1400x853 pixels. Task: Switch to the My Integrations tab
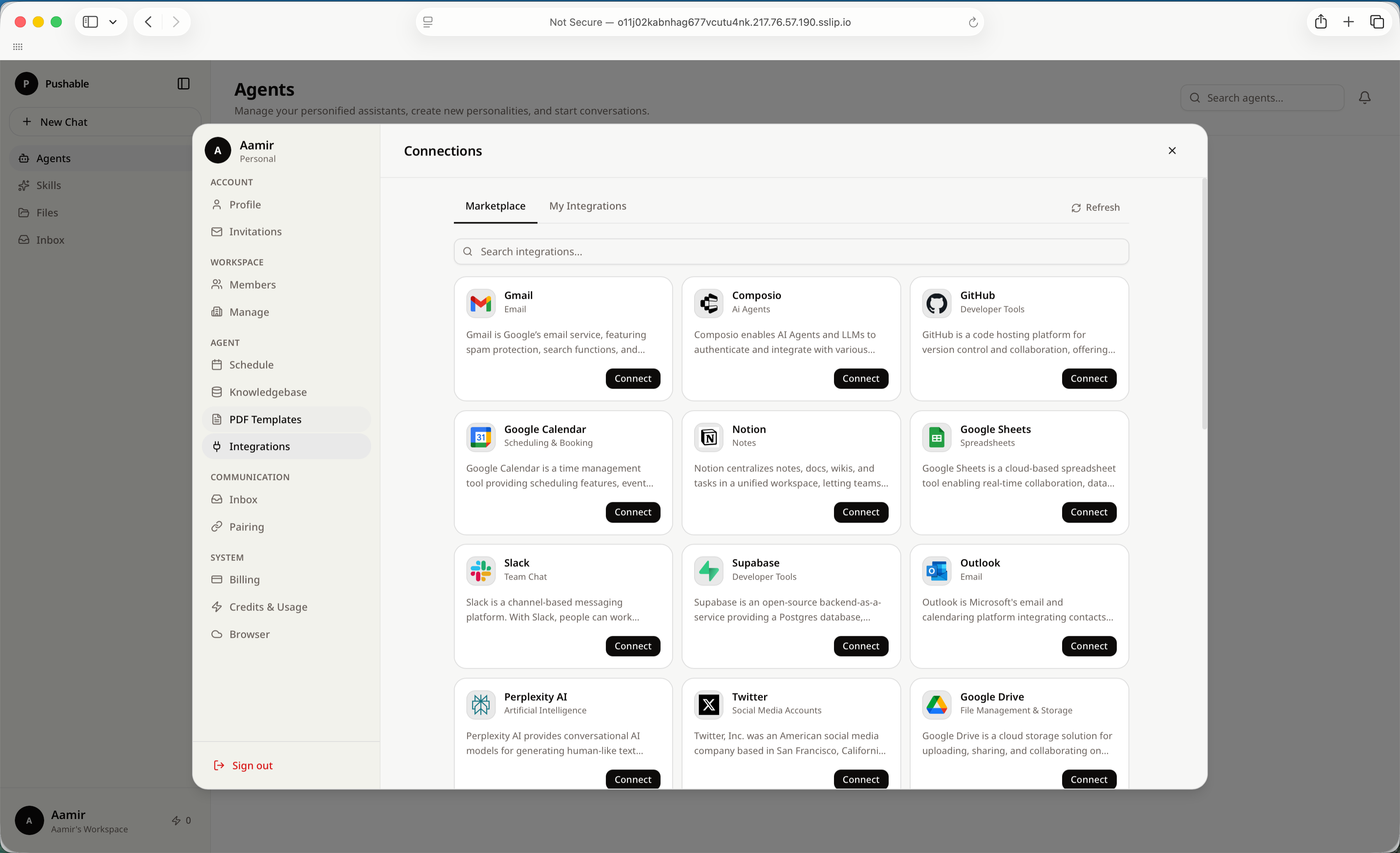[587, 205]
